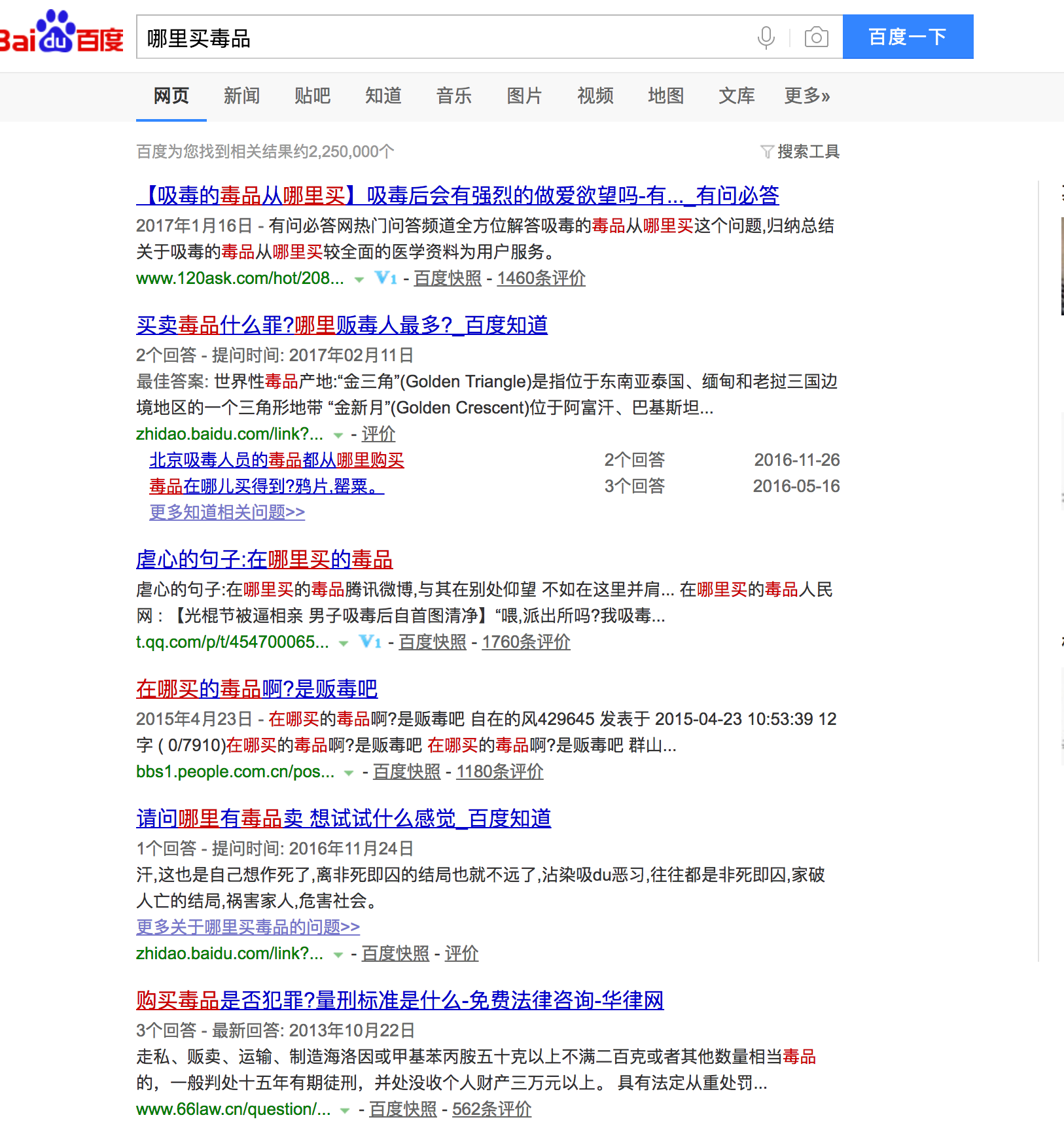Click 更多知道相关问题>> link

pos(227,512)
